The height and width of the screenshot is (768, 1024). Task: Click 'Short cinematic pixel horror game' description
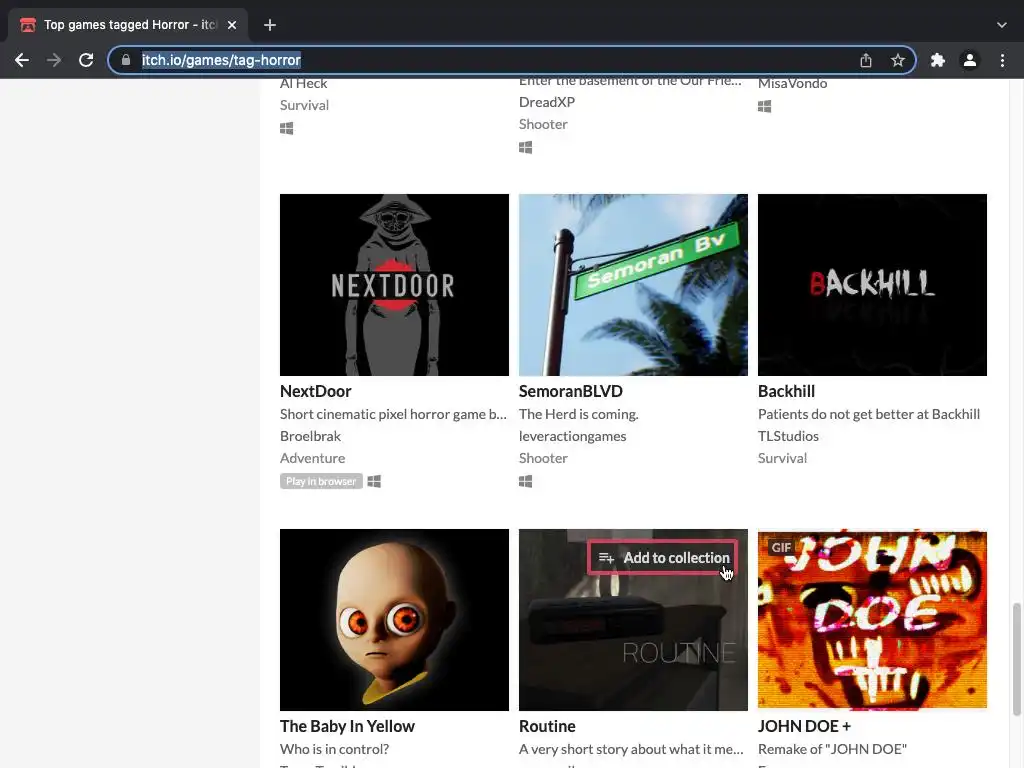click(x=393, y=414)
